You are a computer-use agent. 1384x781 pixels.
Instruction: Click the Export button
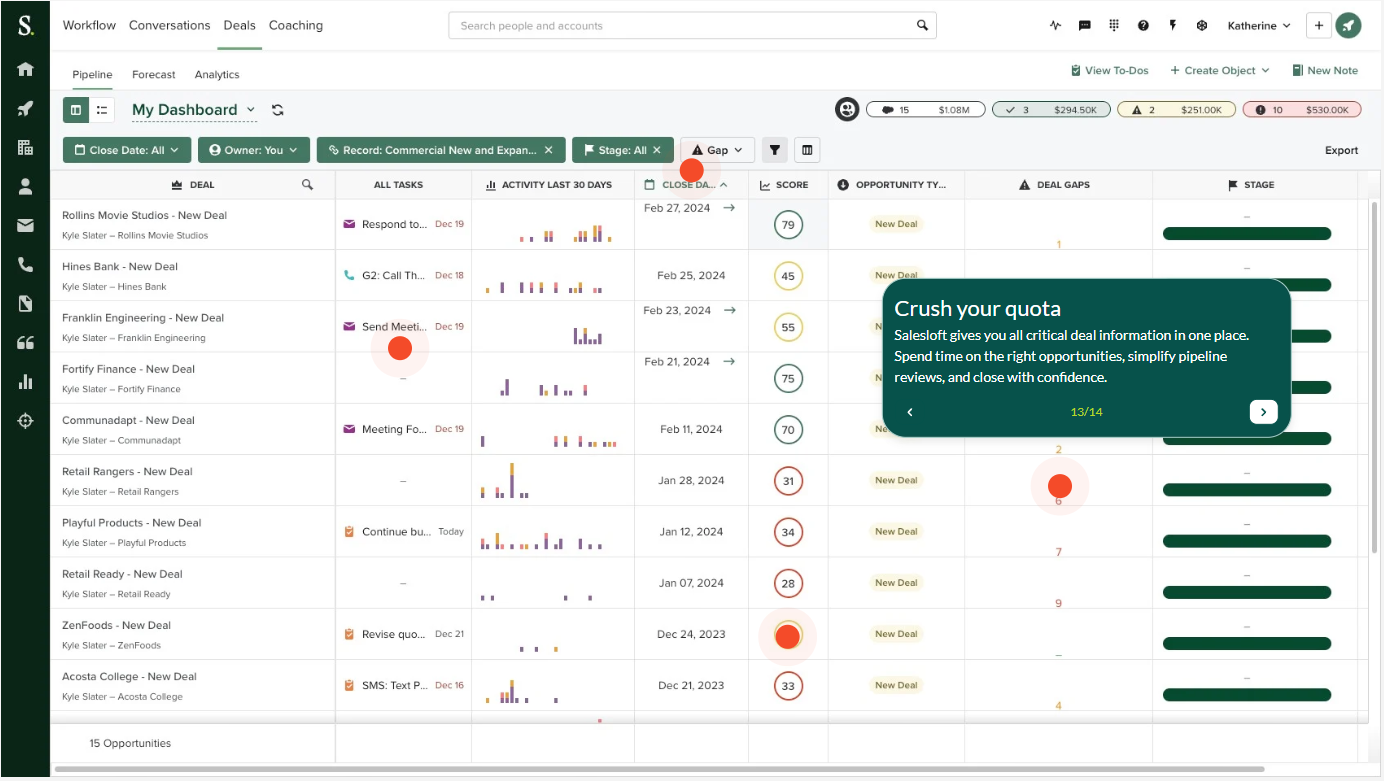point(1341,150)
